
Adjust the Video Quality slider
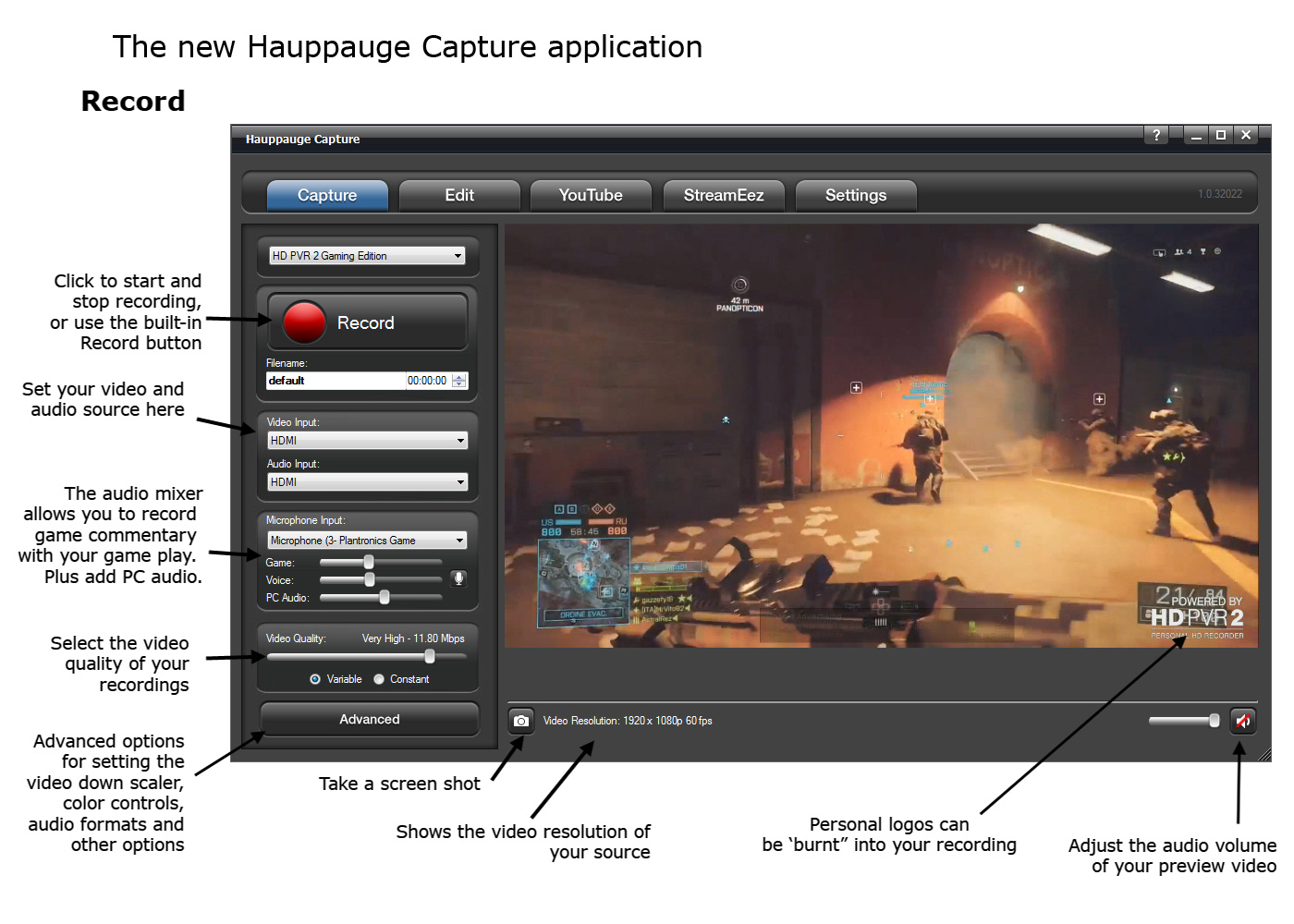click(429, 656)
